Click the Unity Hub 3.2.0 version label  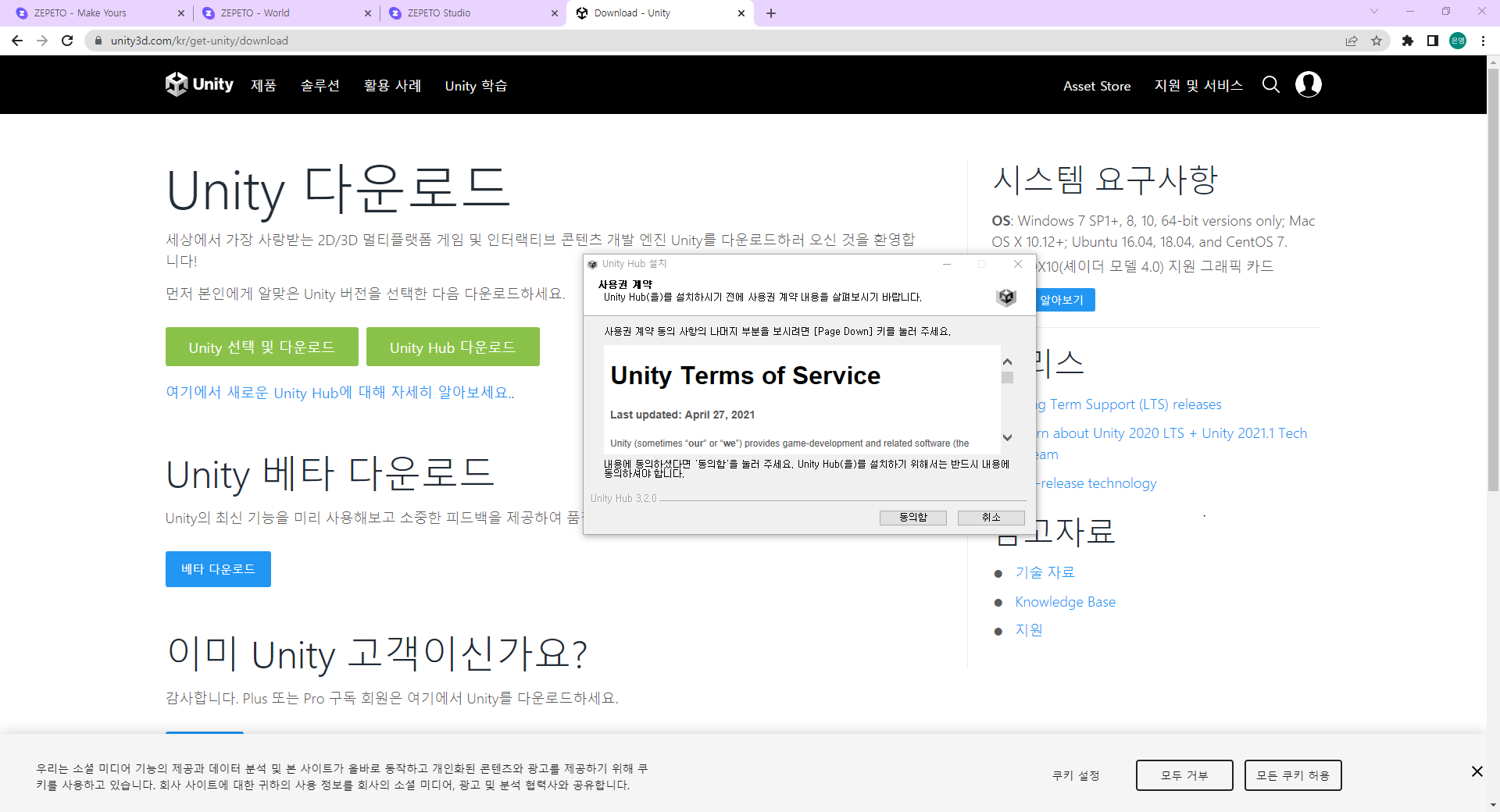click(623, 498)
